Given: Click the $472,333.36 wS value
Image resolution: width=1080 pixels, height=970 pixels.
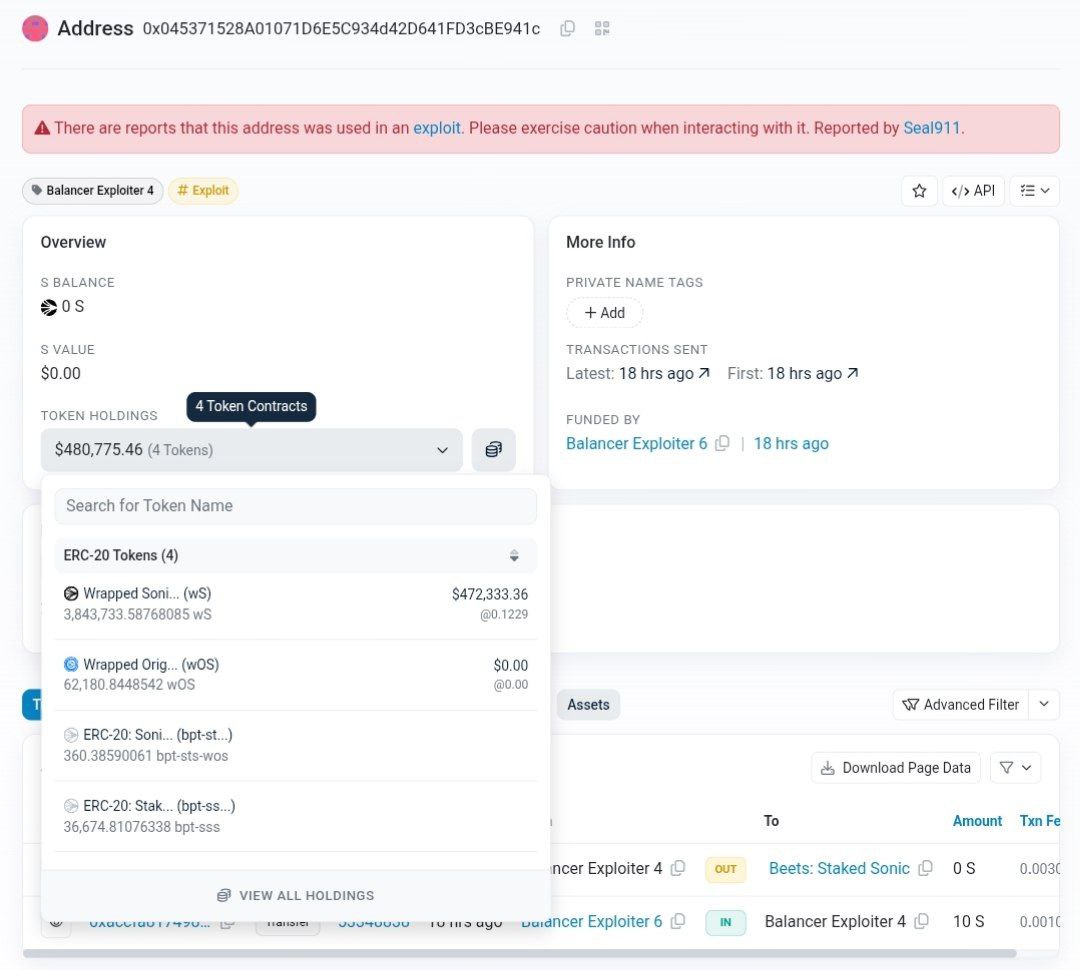Looking at the screenshot, I should 490,594.
